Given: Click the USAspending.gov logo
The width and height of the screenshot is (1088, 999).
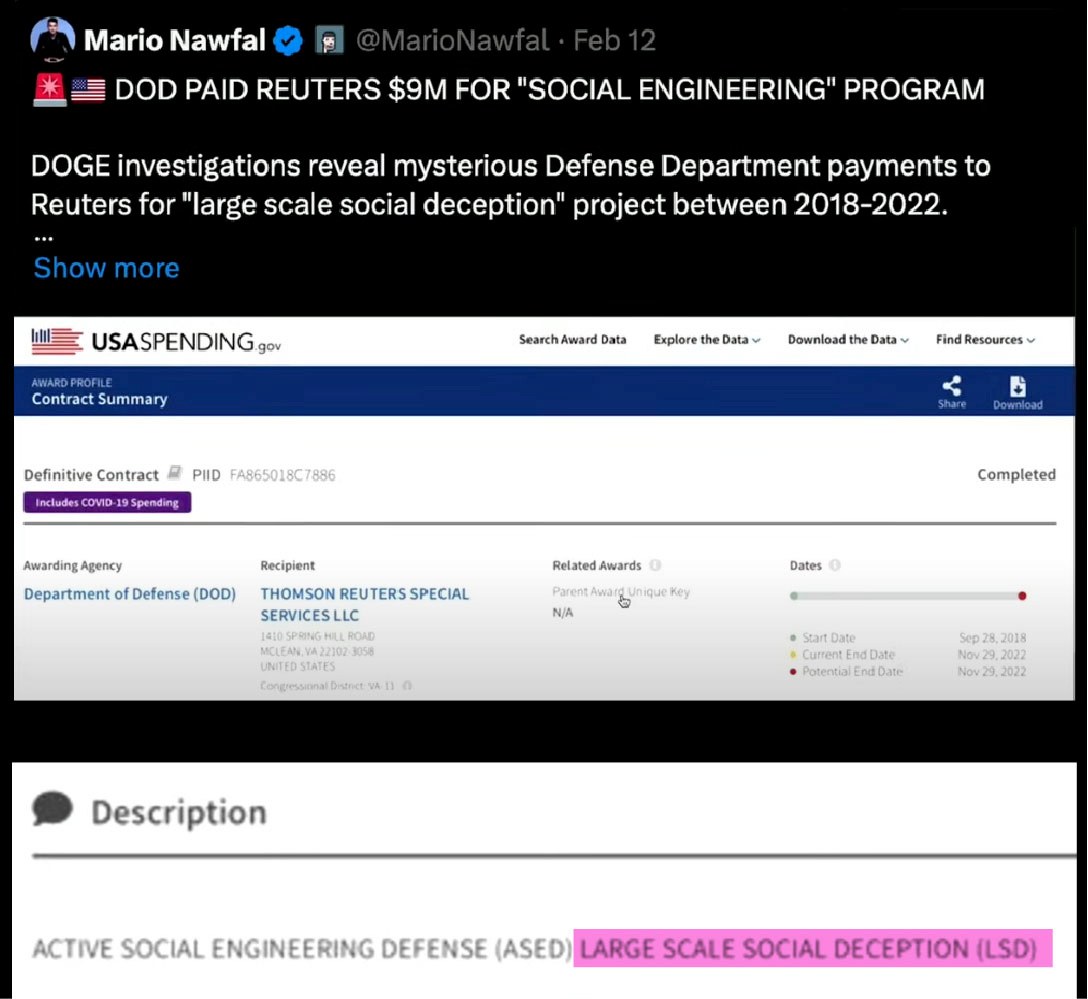Looking at the screenshot, I should tap(156, 341).
